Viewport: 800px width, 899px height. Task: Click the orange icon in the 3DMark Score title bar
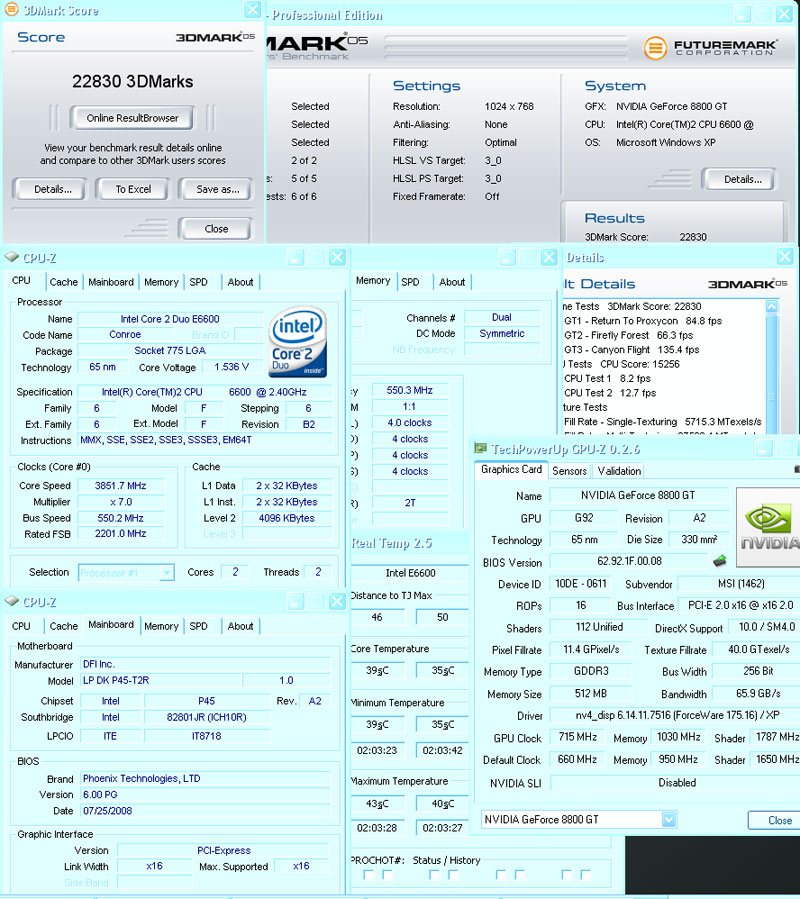coord(11,10)
